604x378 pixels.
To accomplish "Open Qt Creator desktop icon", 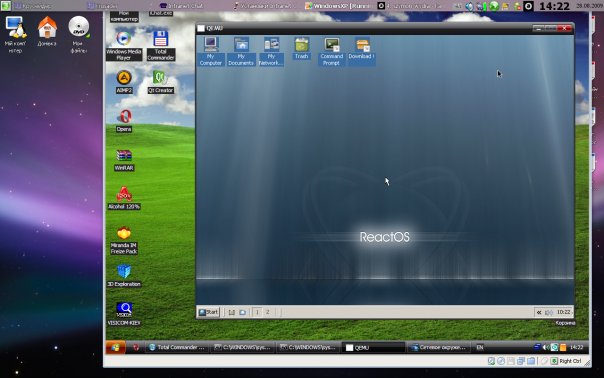I will (x=161, y=82).
